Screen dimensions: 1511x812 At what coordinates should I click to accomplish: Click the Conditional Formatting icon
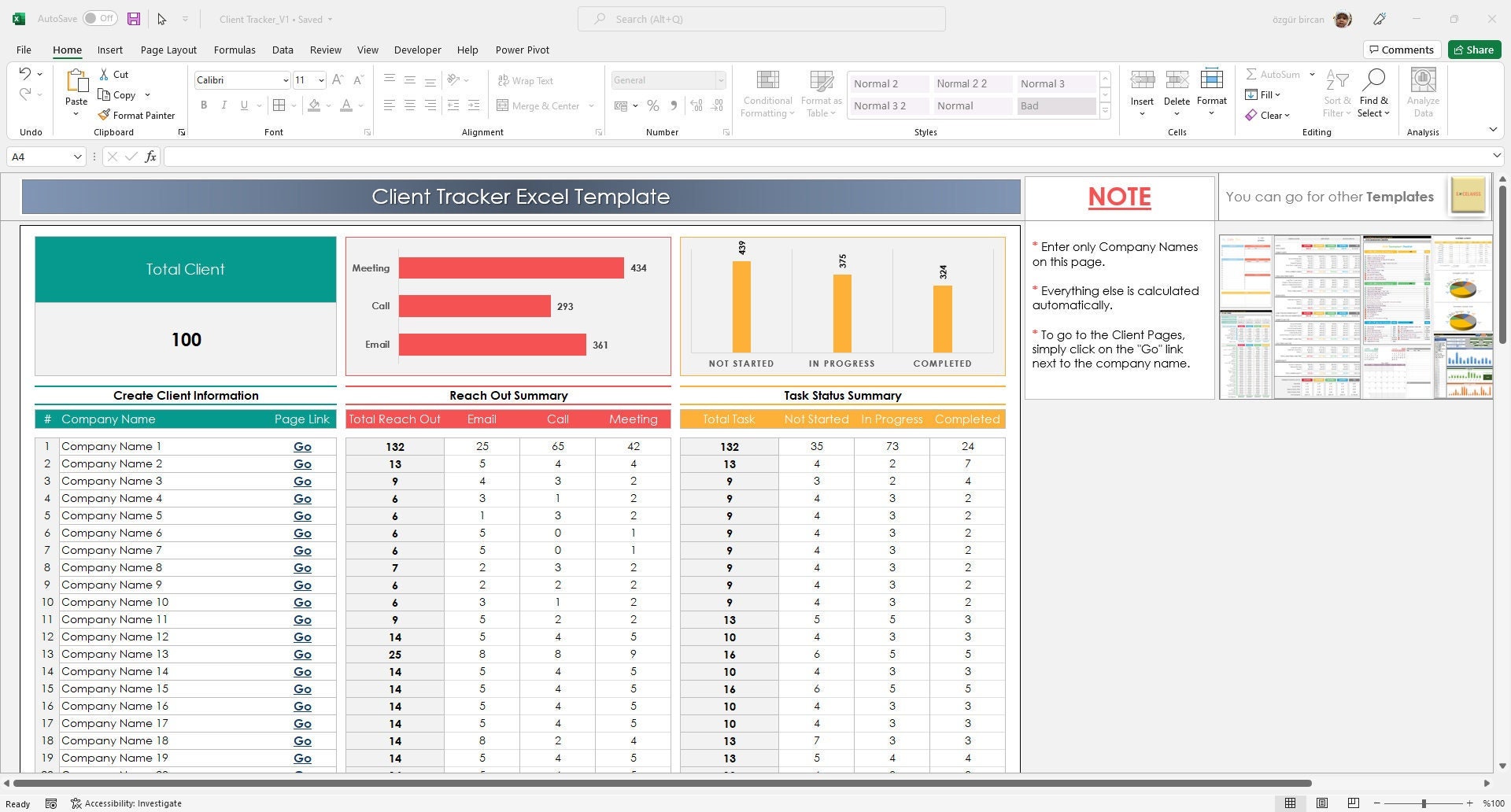767,80
